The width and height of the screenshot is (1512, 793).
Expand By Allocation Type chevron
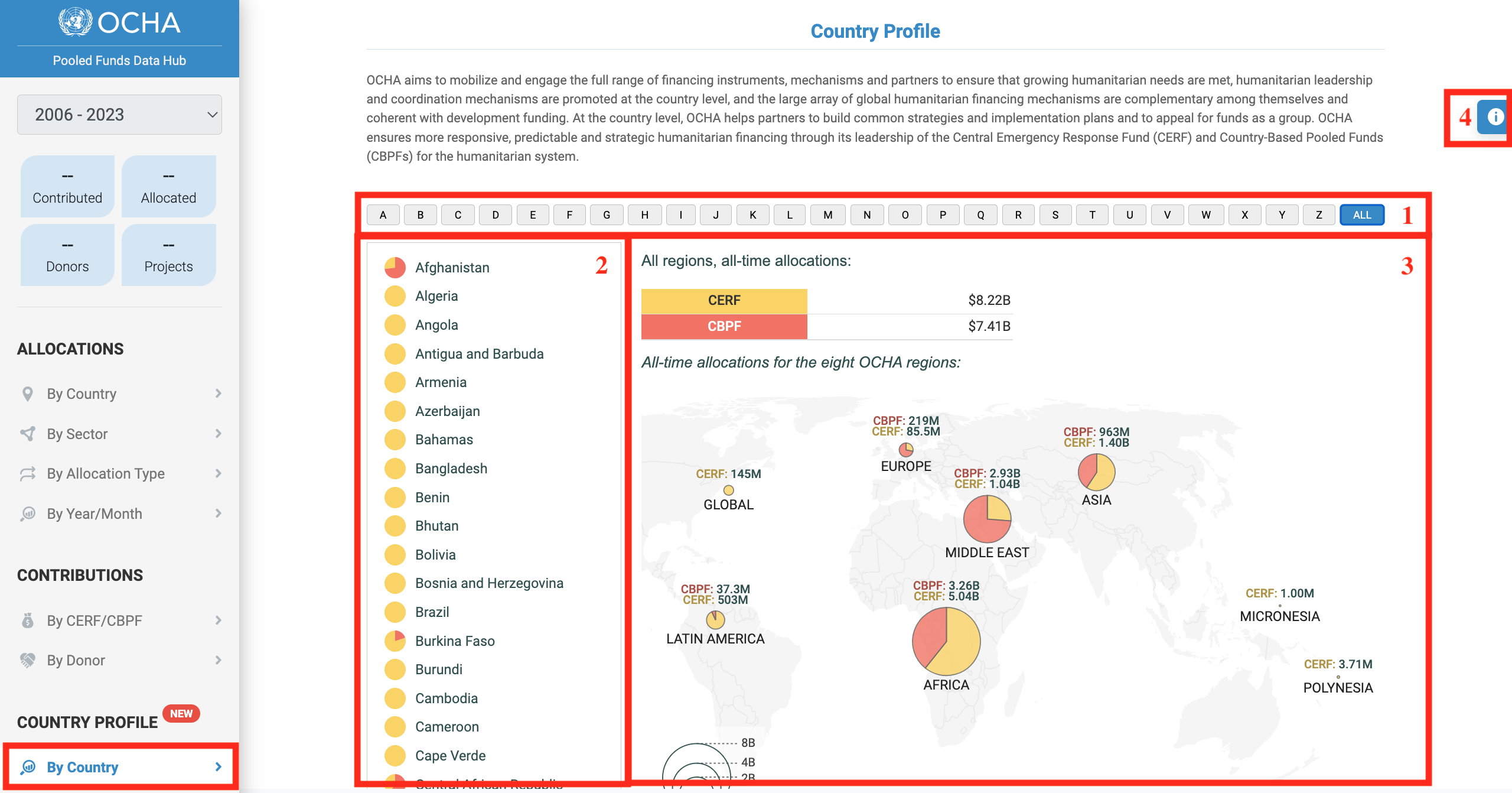click(x=218, y=474)
